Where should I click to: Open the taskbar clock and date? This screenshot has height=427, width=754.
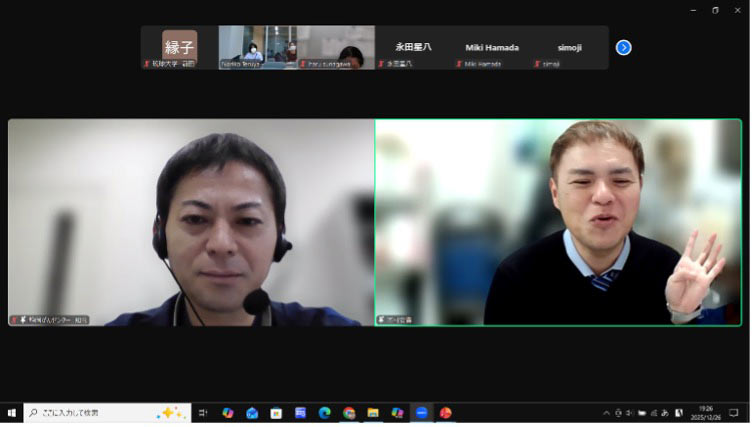(x=706, y=413)
